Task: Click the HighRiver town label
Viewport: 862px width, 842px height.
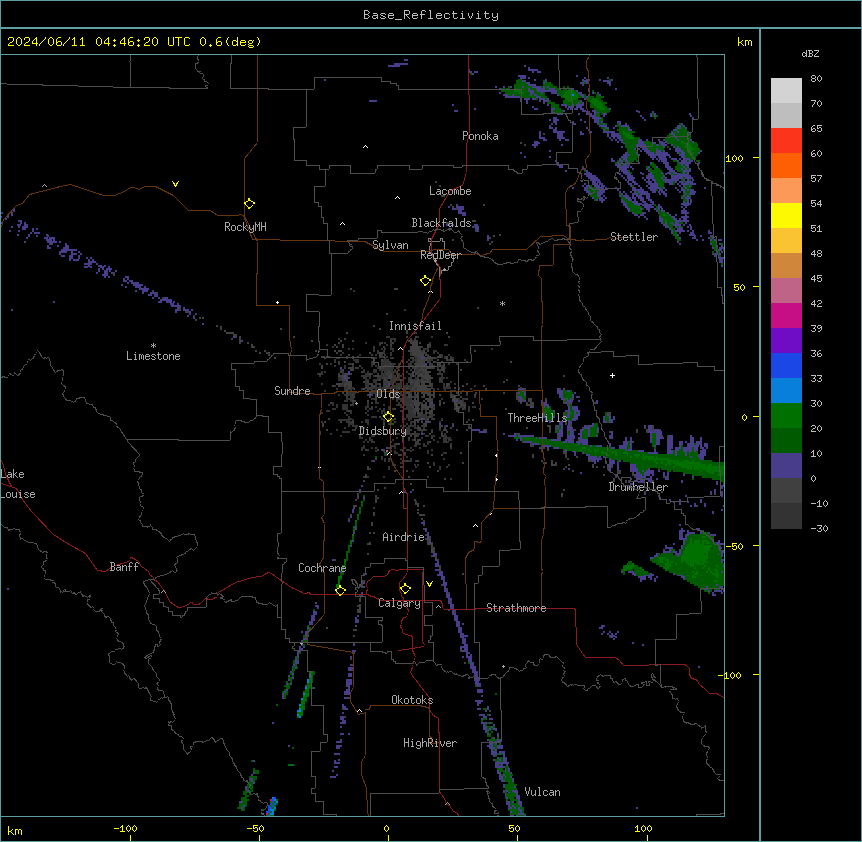Action: 430,743
